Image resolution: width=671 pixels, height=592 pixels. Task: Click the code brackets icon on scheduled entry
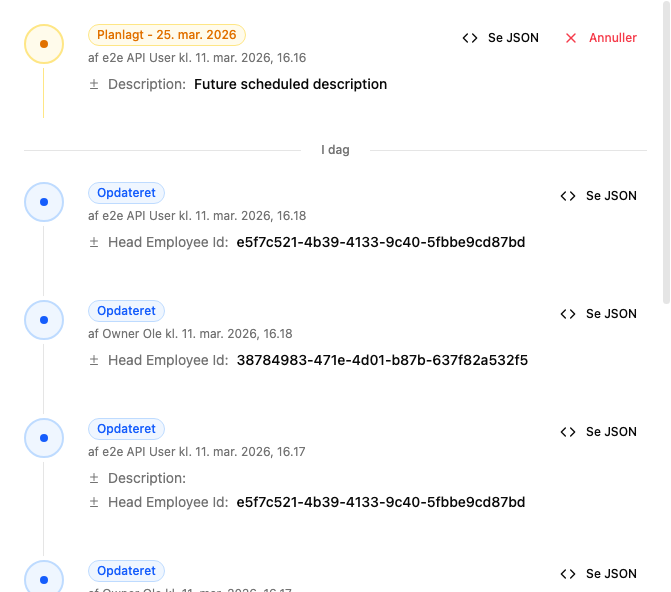tap(470, 38)
